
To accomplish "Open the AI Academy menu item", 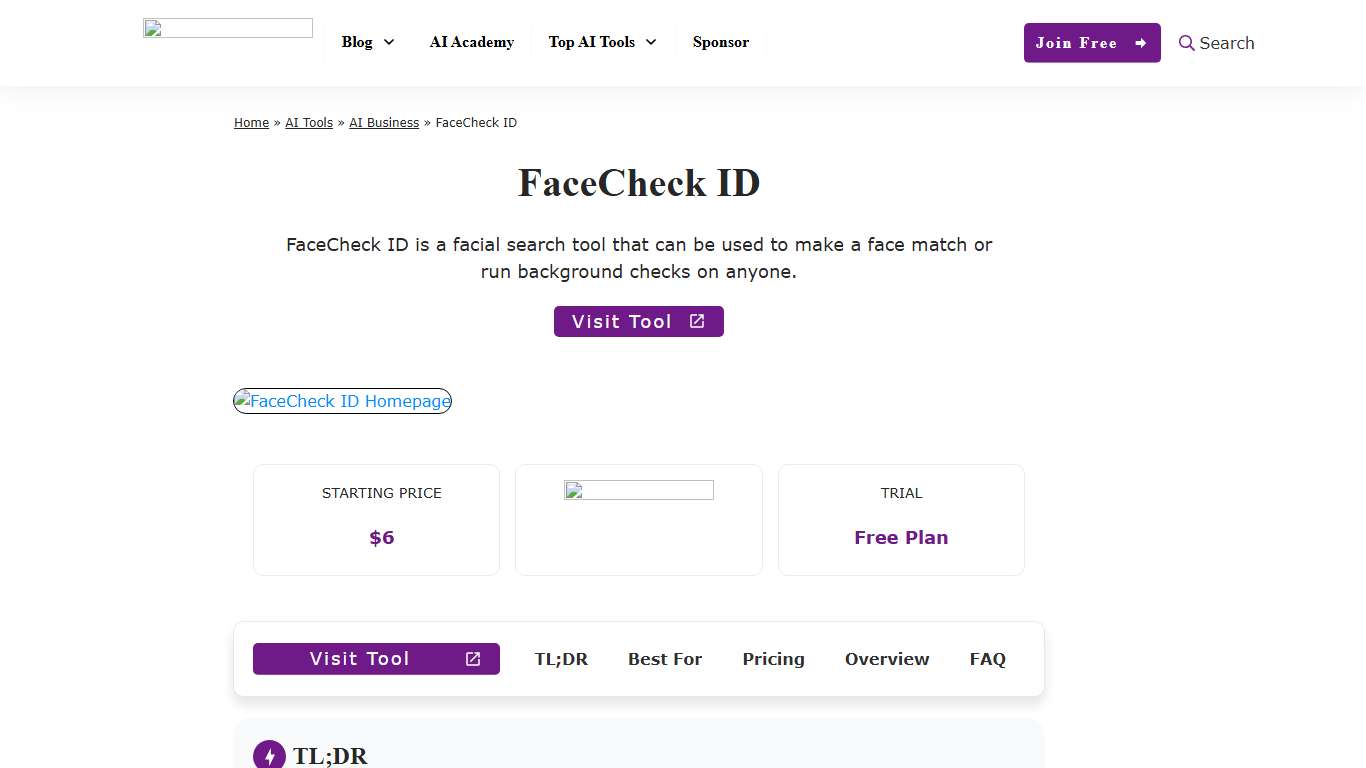I will pos(471,42).
